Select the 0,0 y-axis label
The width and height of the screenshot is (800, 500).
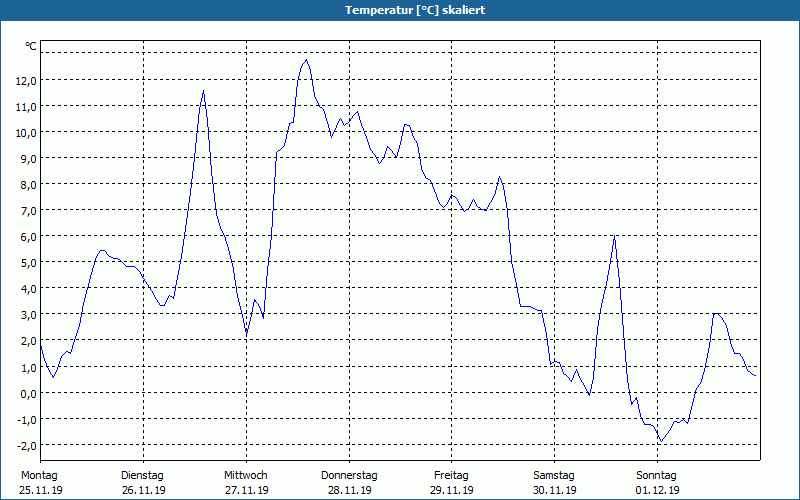(x=28, y=393)
